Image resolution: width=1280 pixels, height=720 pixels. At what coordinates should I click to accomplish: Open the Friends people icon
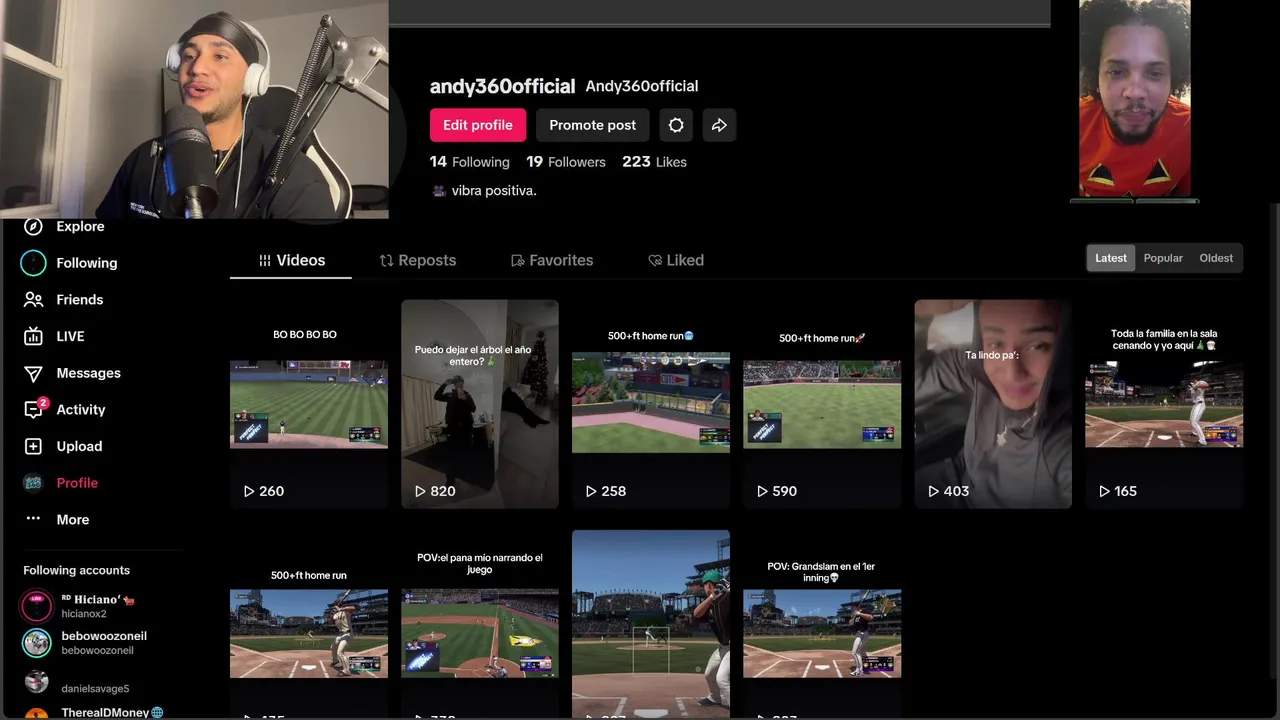pyautogui.click(x=33, y=300)
